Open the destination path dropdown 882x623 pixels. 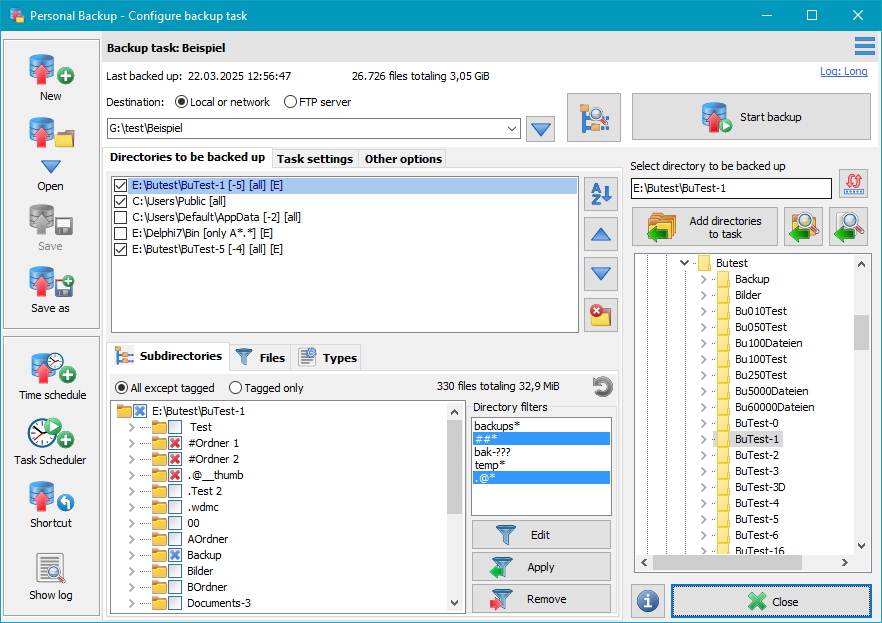tap(513, 128)
